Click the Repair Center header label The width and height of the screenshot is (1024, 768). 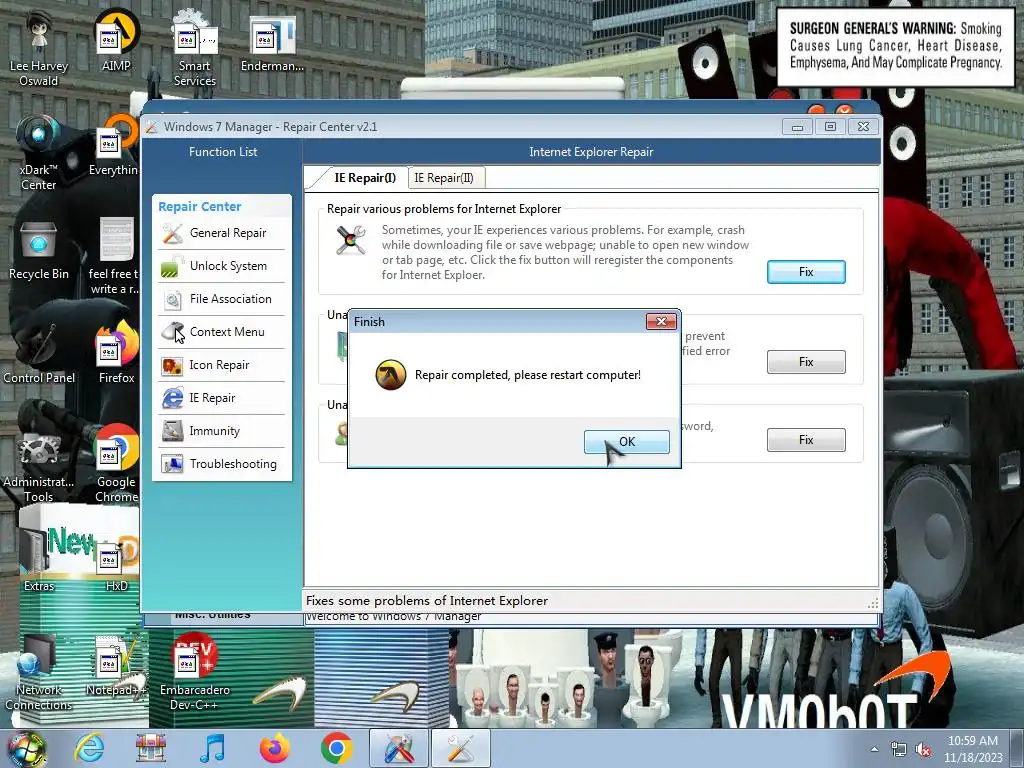click(199, 206)
